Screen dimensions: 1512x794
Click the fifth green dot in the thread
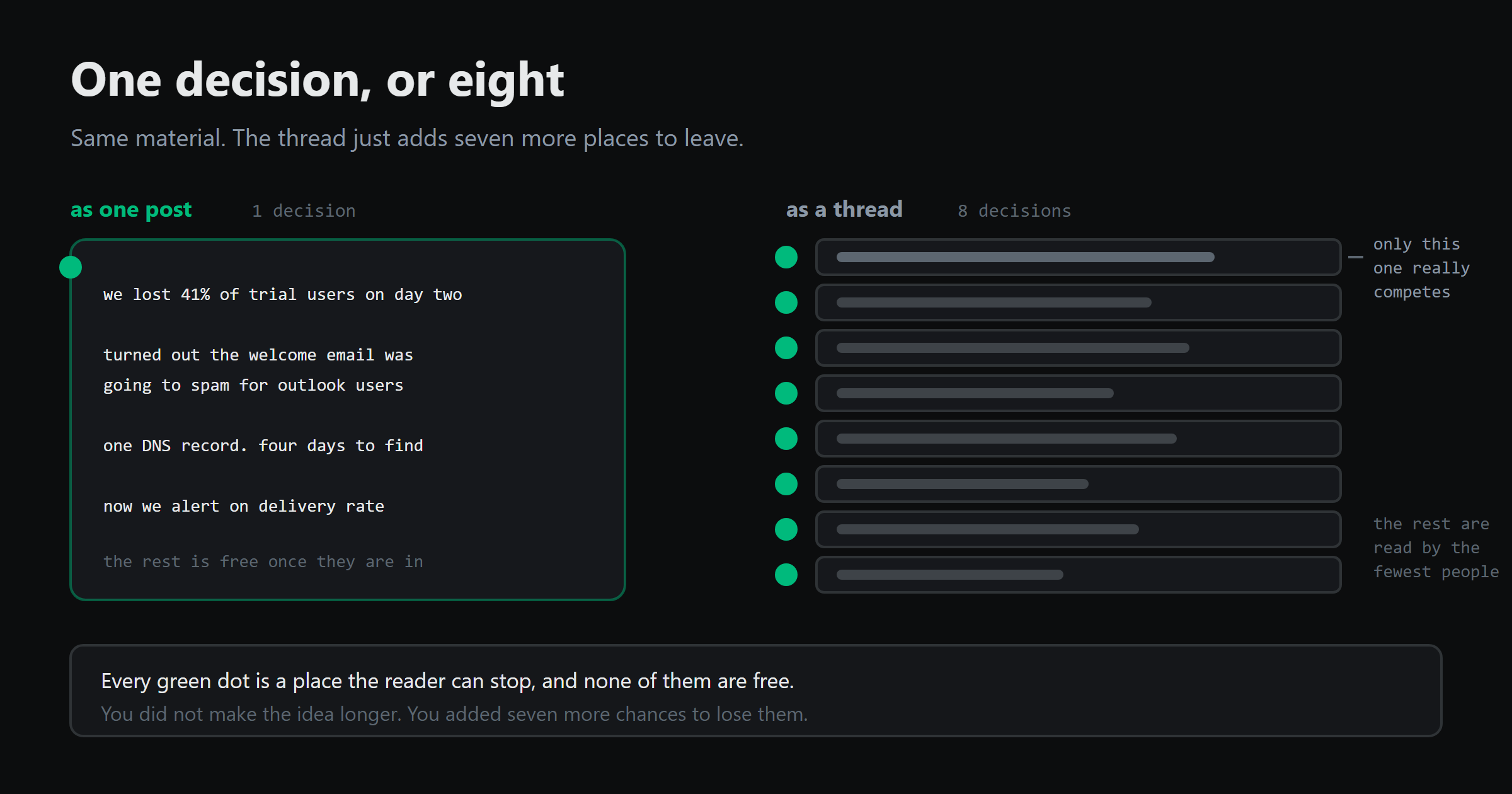[x=786, y=439]
